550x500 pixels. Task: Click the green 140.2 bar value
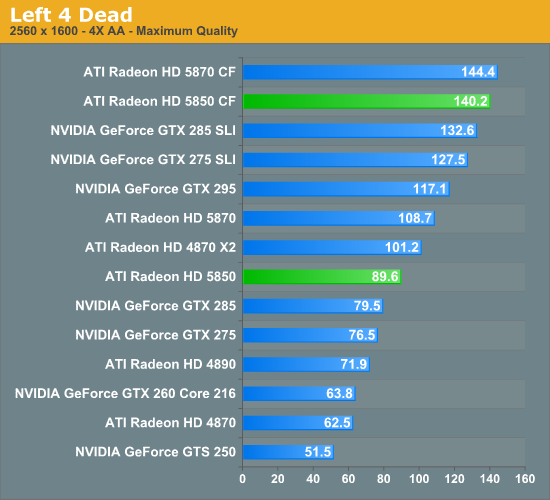(x=471, y=101)
